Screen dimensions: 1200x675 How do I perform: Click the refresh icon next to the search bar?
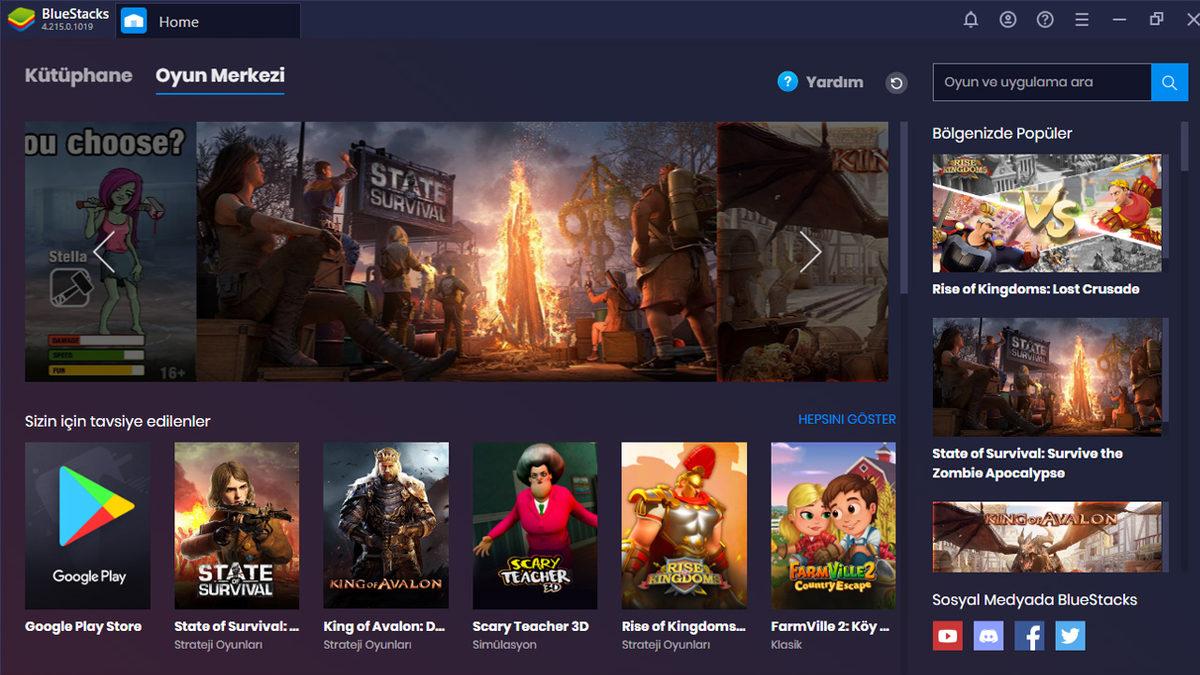point(896,83)
